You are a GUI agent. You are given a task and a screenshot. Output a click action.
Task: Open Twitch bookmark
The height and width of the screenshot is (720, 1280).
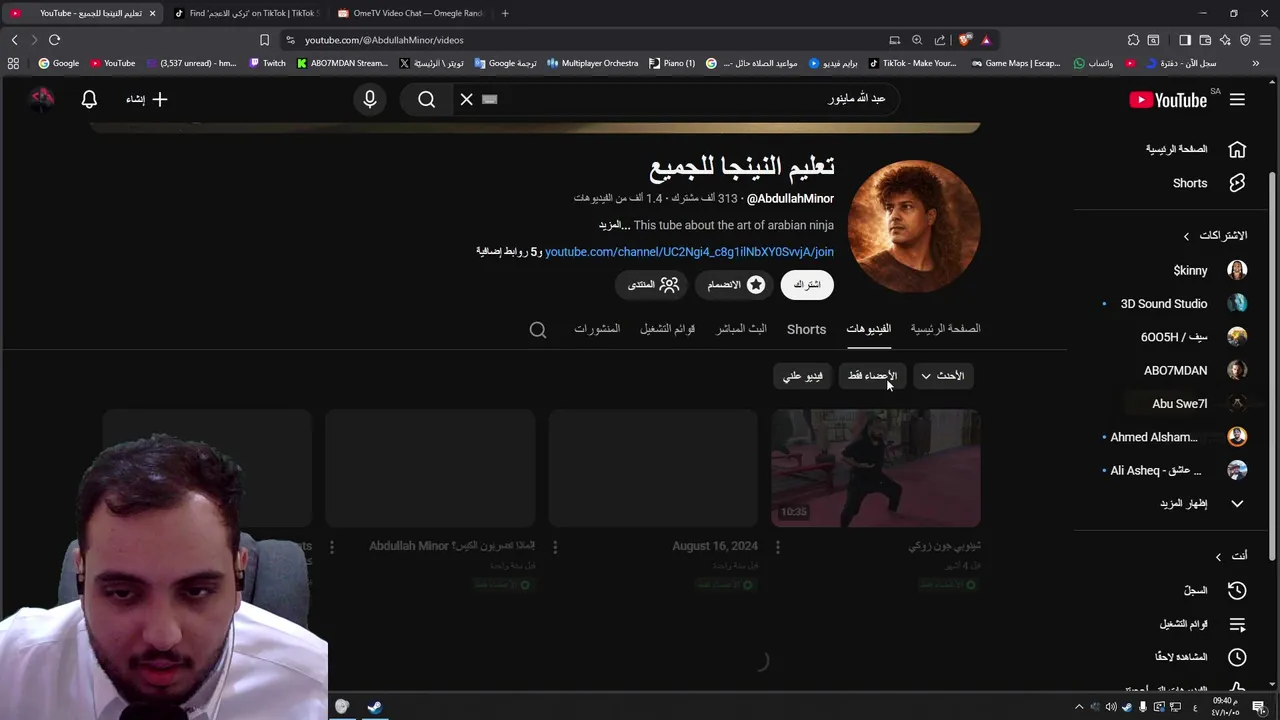coord(268,63)
